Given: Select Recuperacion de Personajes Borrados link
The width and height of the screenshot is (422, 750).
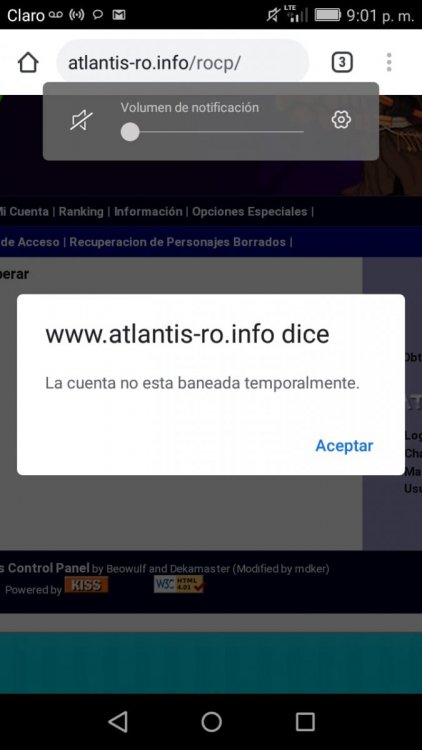Looking at the screenshot, I should tap(178, 242).
